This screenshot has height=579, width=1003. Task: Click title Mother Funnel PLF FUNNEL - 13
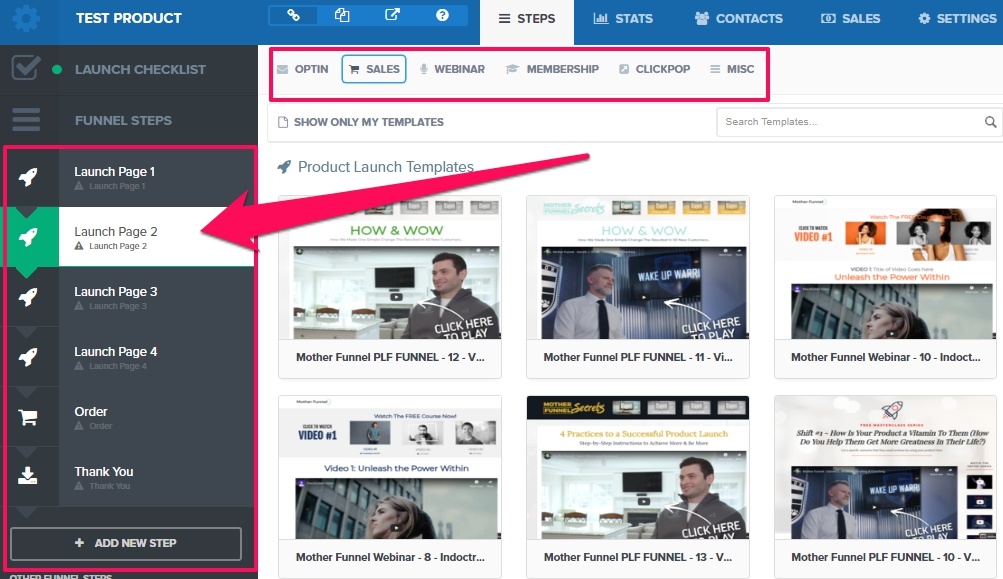tap(638, 557)
